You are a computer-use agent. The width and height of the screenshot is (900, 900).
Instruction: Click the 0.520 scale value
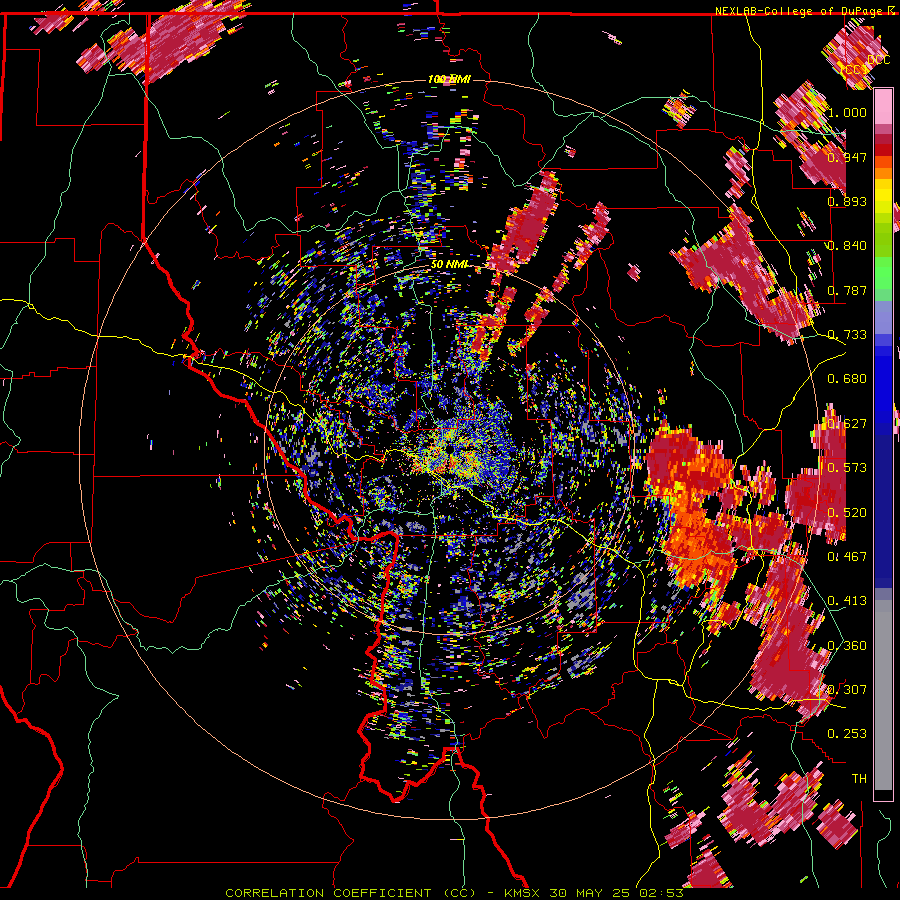(847, 512)
